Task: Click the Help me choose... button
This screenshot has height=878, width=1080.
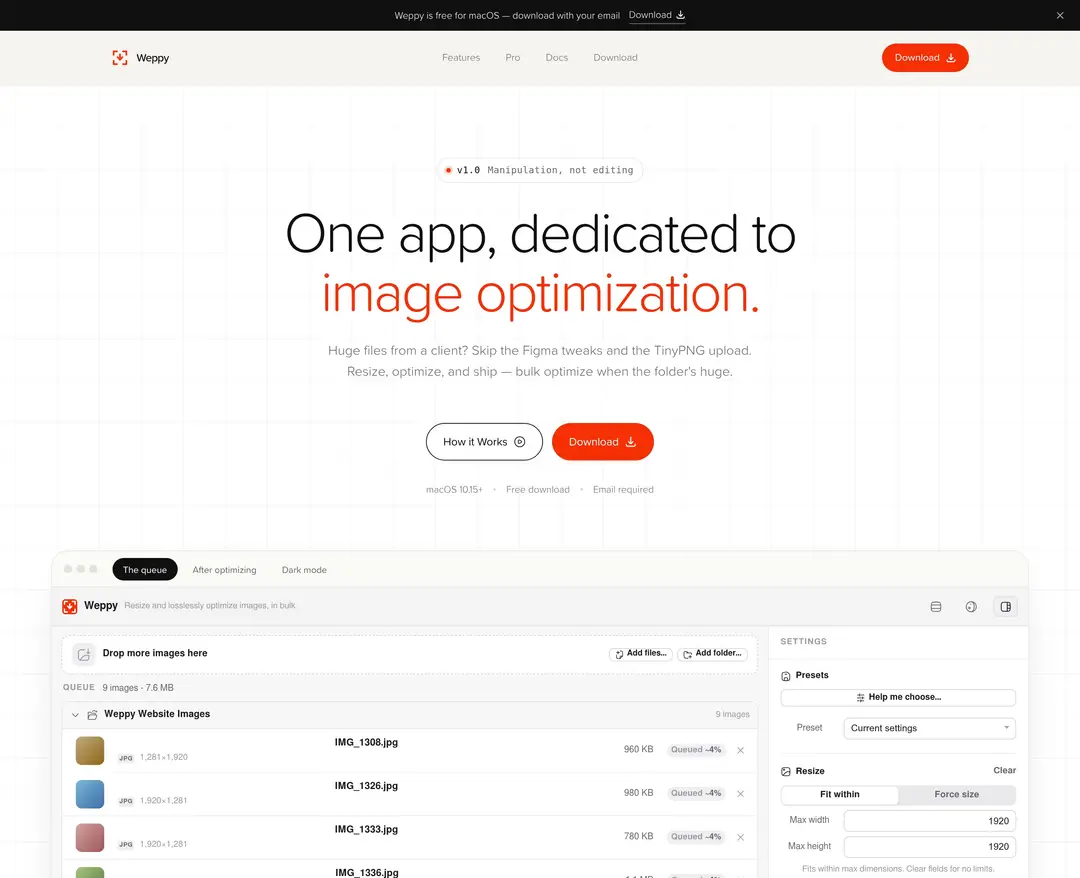Action: click(x=898, y=698)
